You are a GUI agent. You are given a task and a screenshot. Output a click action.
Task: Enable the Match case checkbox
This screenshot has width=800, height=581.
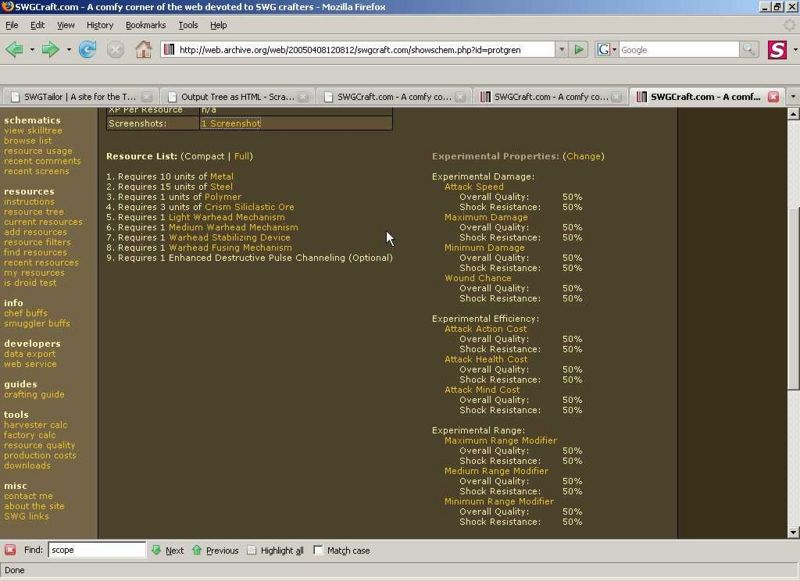pyautogui.click(x=319, y=550)
